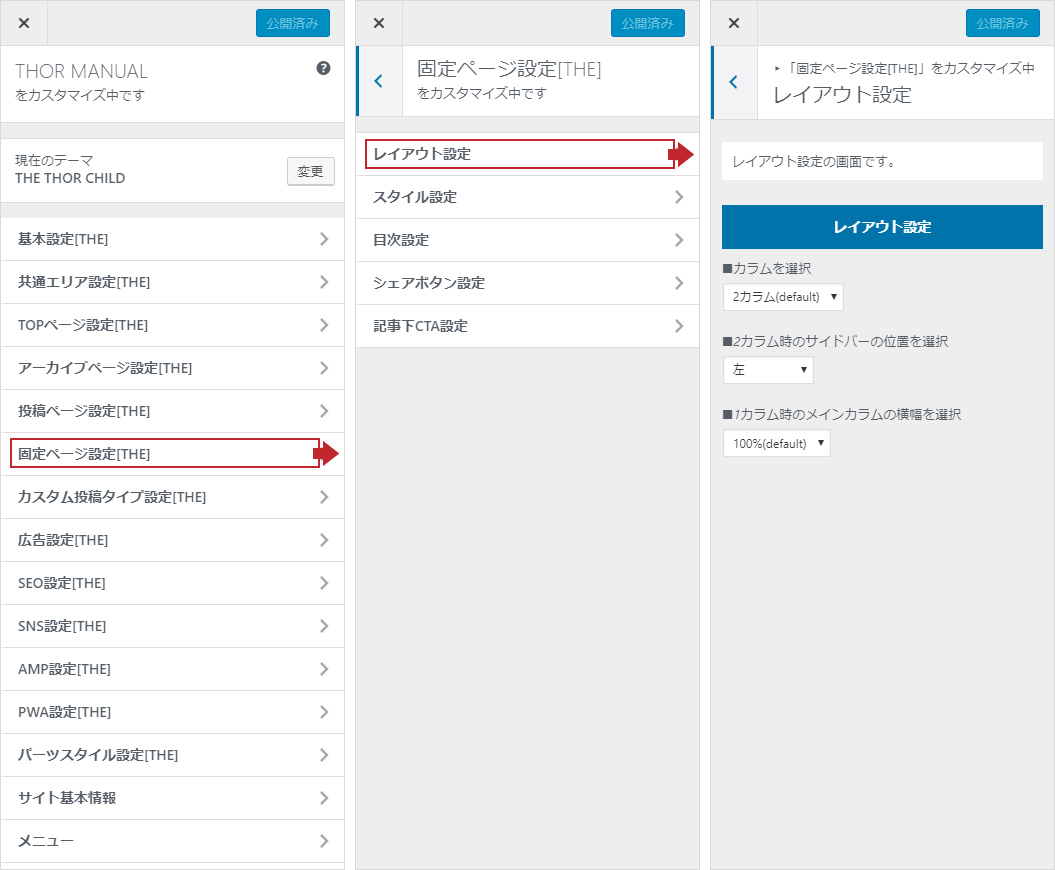The height and width of the screenshot is (870, 1055).
Task: Click 公開済み button in the right panel
Action: coord(1002,23)
